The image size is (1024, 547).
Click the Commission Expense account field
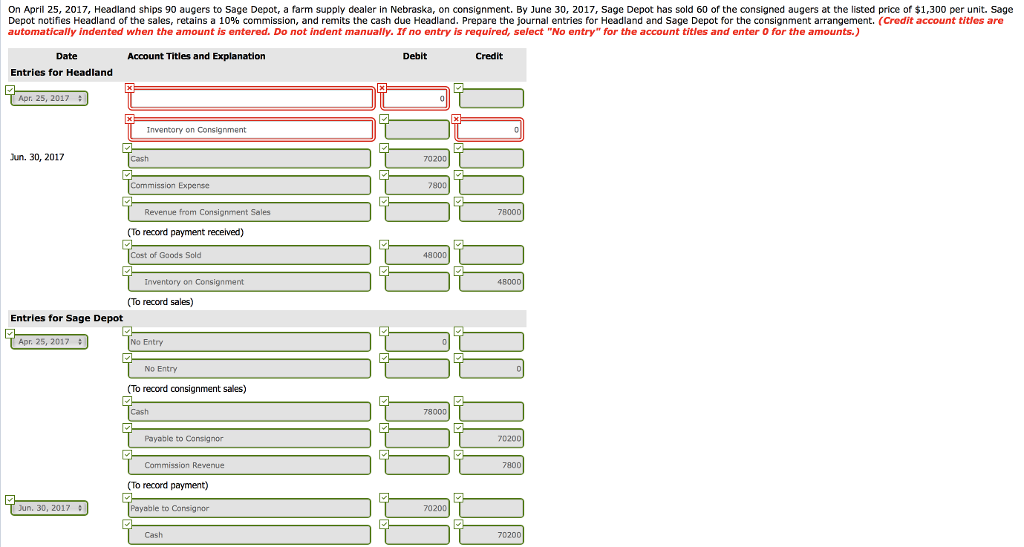(249, 185)
